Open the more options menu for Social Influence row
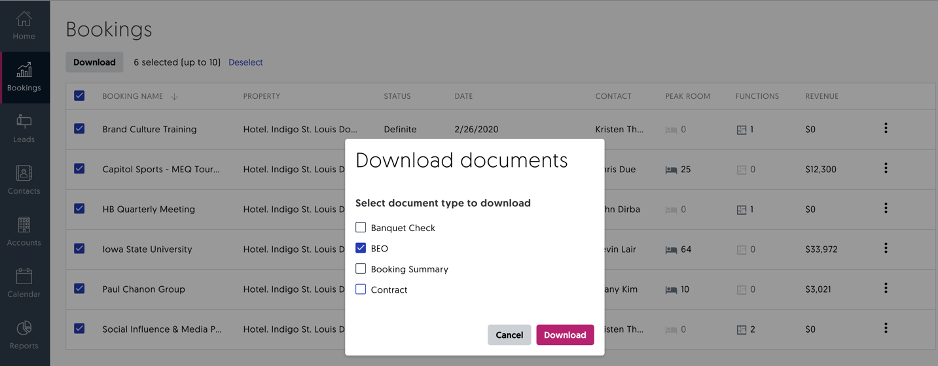The height and width of the screenshot is (366, 938). pos(885,328)
